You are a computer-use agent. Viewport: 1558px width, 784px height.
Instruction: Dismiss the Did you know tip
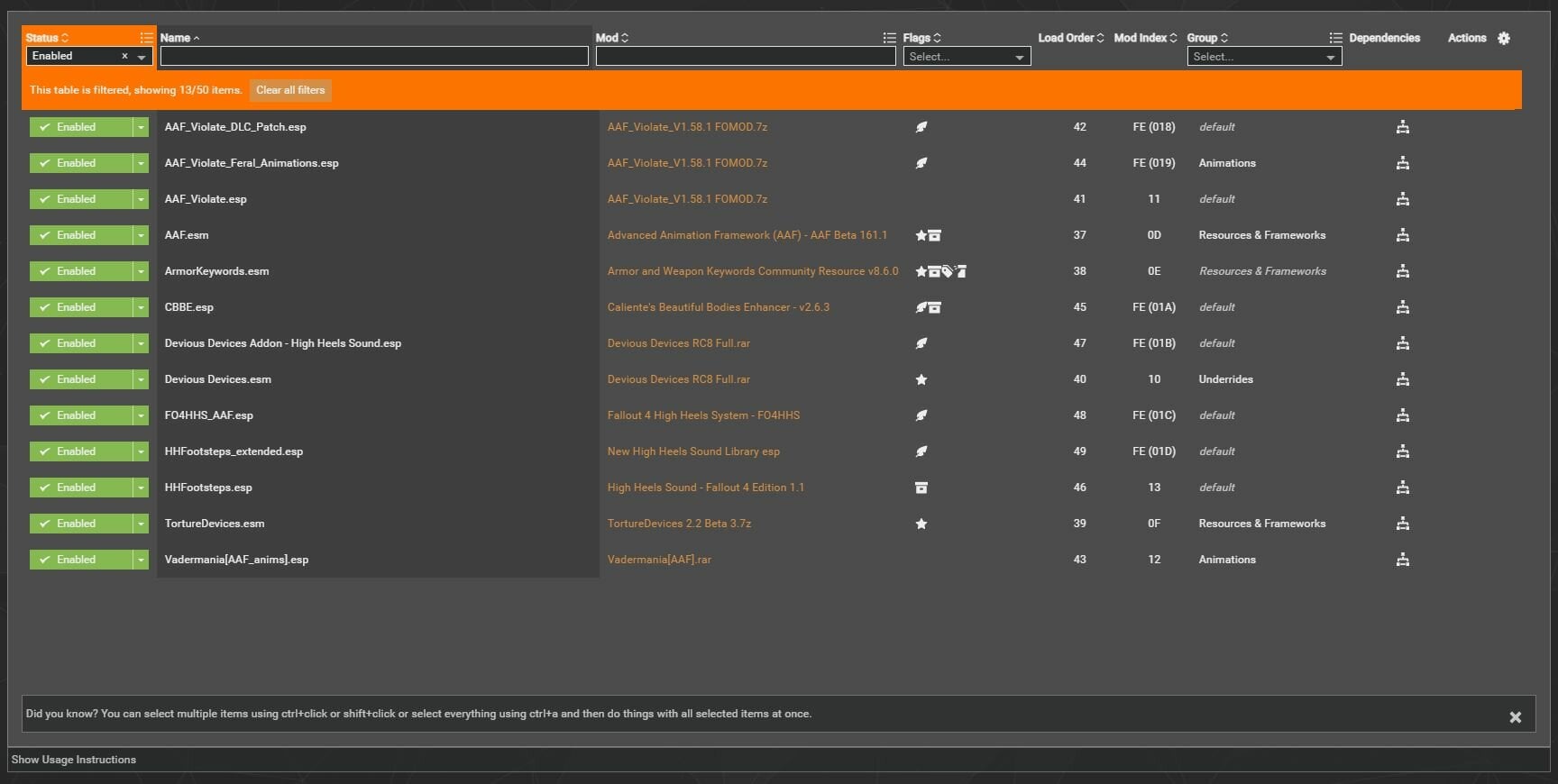click(1516, 717)
